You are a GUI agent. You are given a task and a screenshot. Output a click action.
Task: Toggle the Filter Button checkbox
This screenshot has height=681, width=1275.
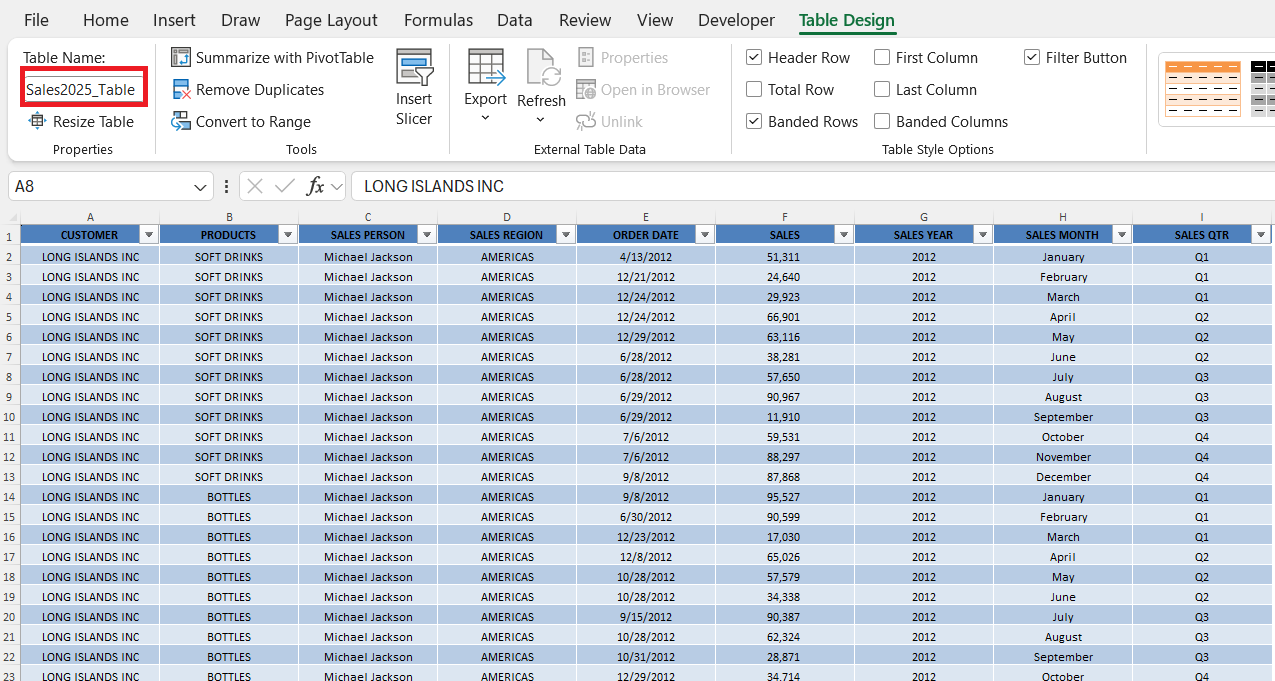pos(1032,57)
